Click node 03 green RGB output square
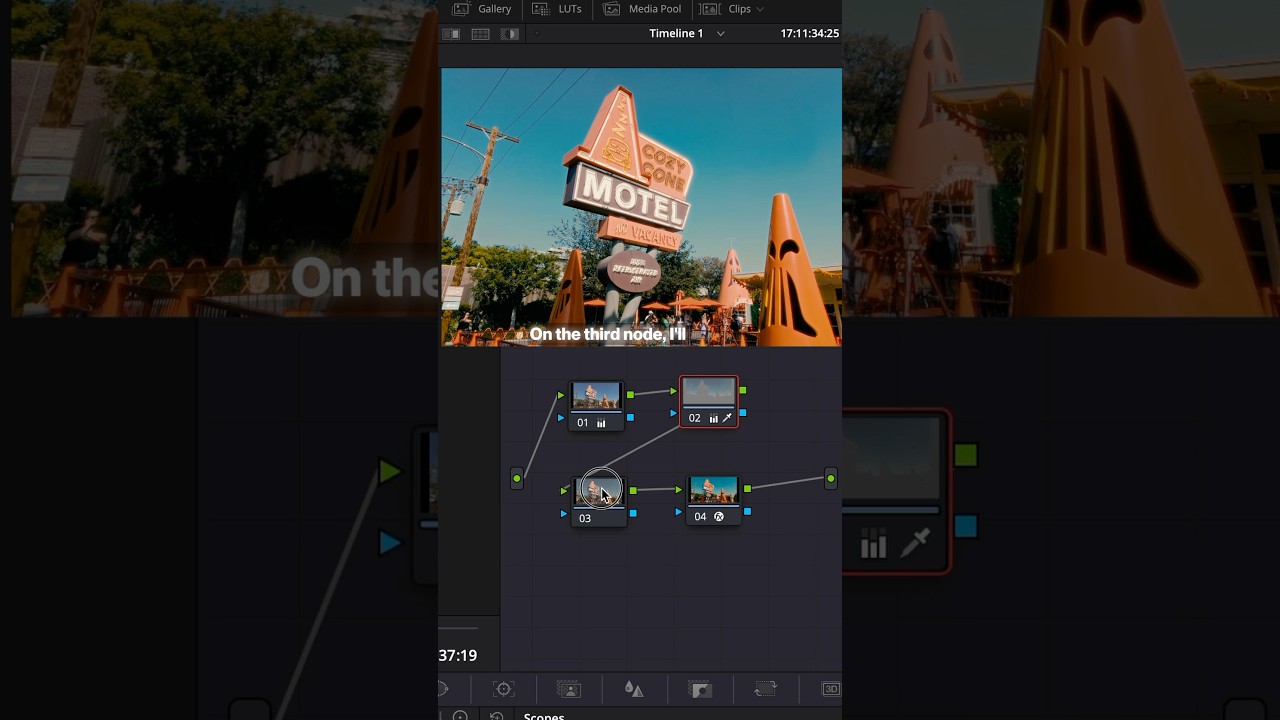1280x720 pixels. (633, 490)
